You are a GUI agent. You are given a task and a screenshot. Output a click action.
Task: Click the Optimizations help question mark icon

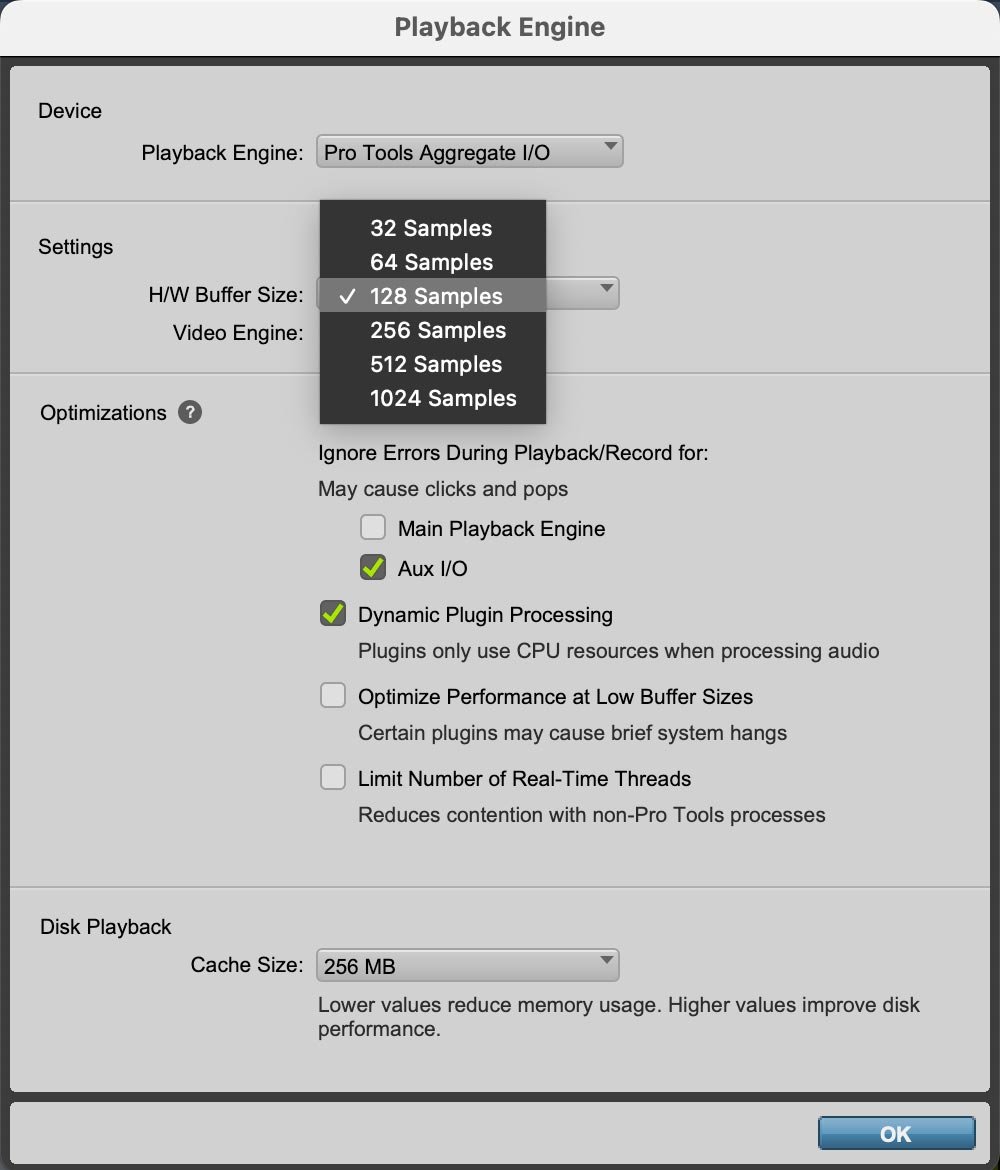(190, 412)
